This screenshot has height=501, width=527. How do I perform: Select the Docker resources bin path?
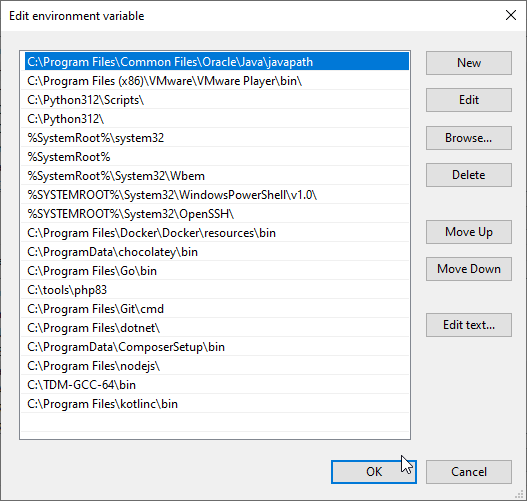click(215, 233)
